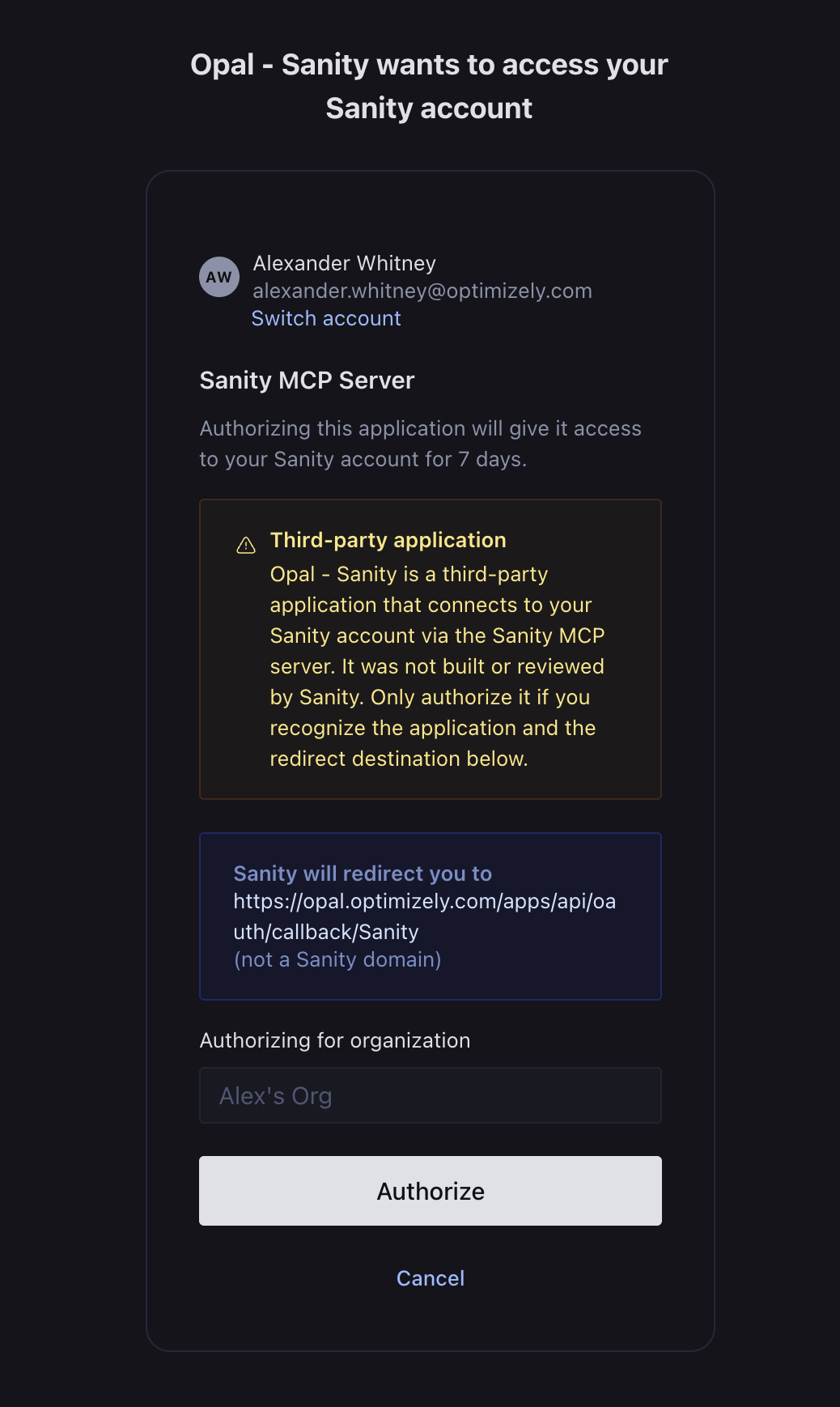Click the warning triangle icon
Image resolution: width=840 pixels, height=1407 pixels.
[246, 546]
